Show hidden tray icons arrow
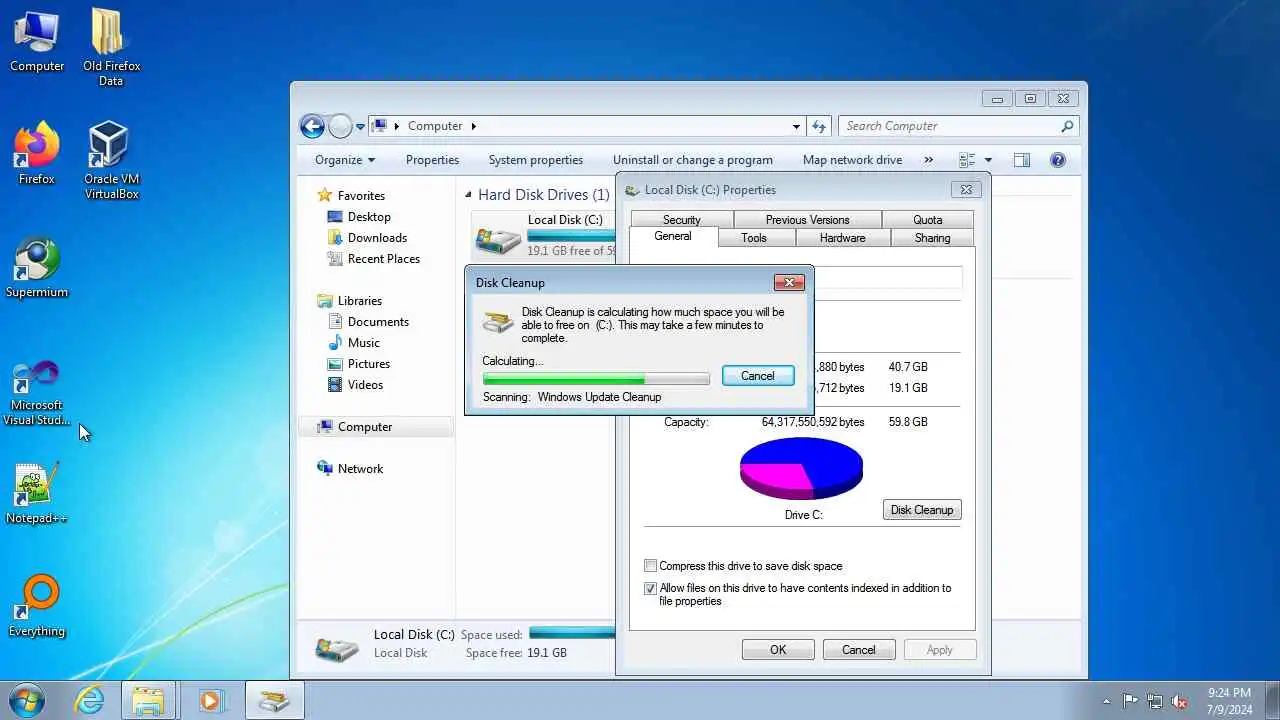Viewport: 1280px width, 720px height. click(1106, 701)
